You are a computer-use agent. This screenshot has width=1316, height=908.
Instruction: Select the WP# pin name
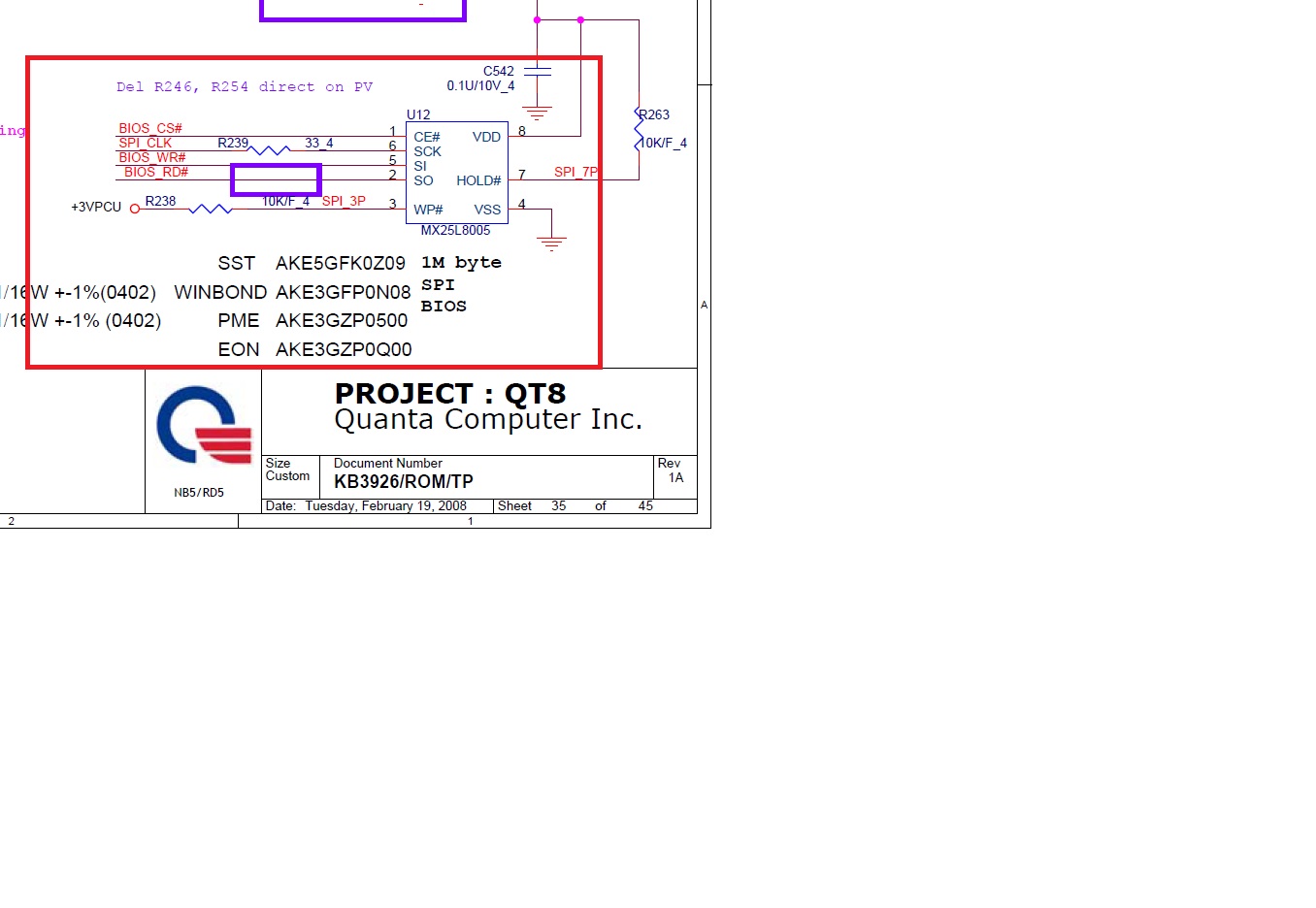pyautogui.click(x=428, y=210)
